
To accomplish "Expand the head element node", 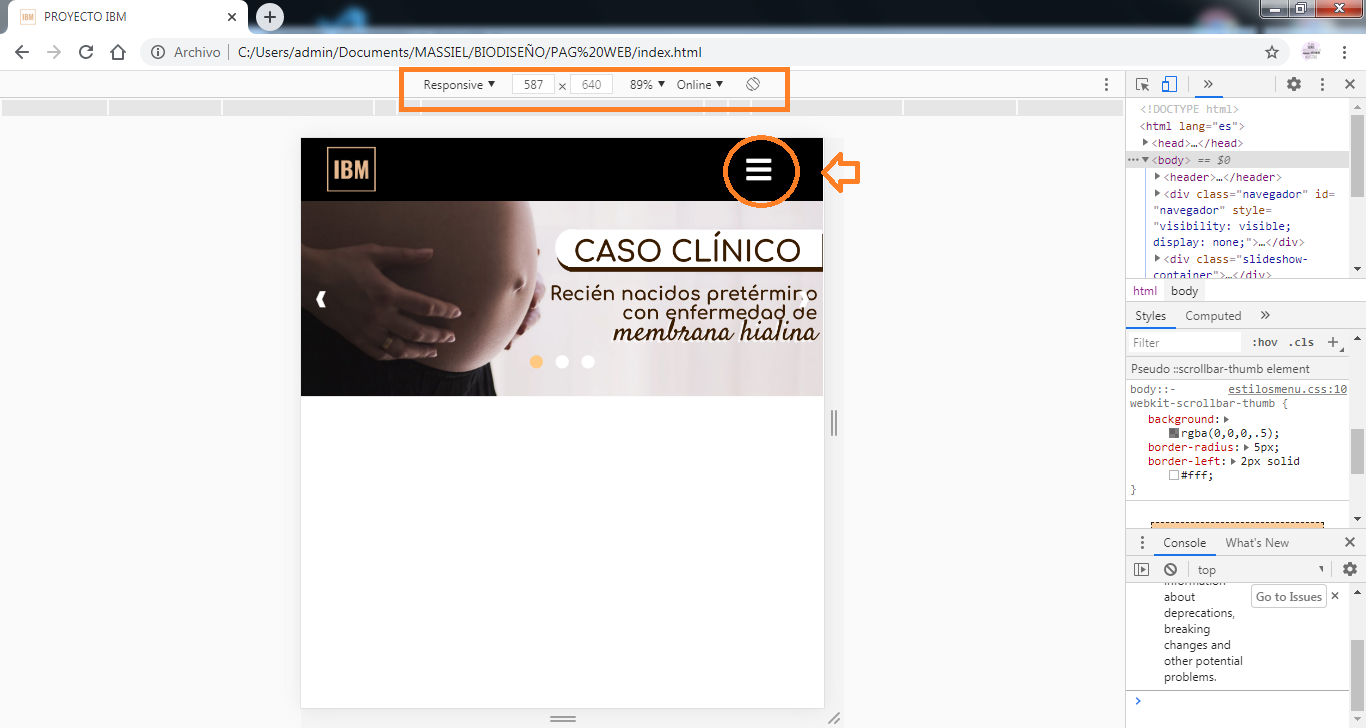I will [x=1146, y=143].
